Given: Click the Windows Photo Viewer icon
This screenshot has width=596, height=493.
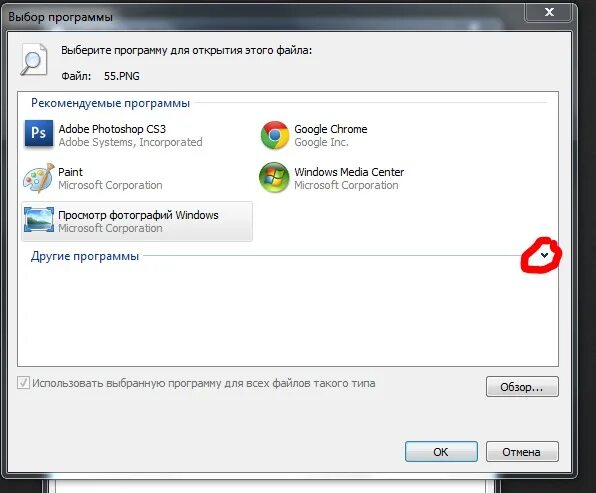Looking at the screenshot, I should tap(39, 220).
